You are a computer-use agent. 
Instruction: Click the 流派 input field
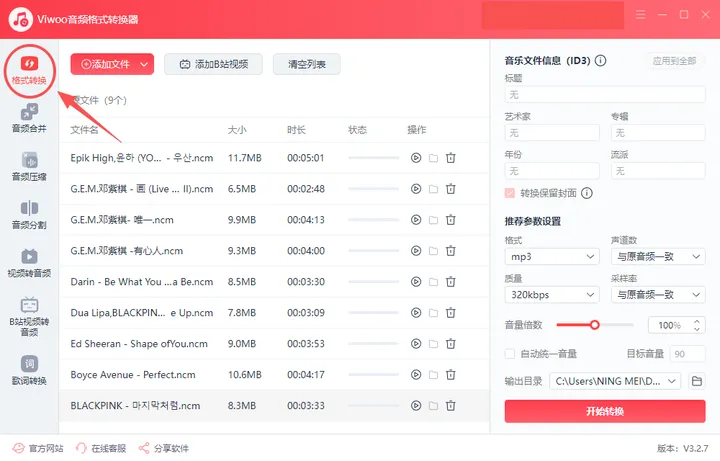658,171
